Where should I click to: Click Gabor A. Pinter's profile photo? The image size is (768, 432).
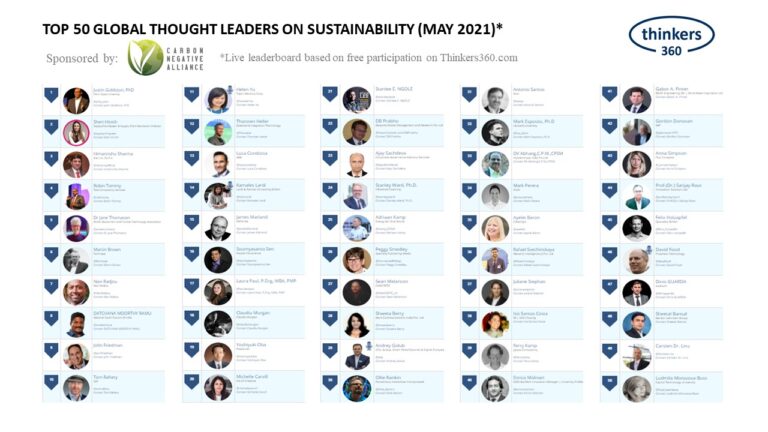click(x=636, y=100)
